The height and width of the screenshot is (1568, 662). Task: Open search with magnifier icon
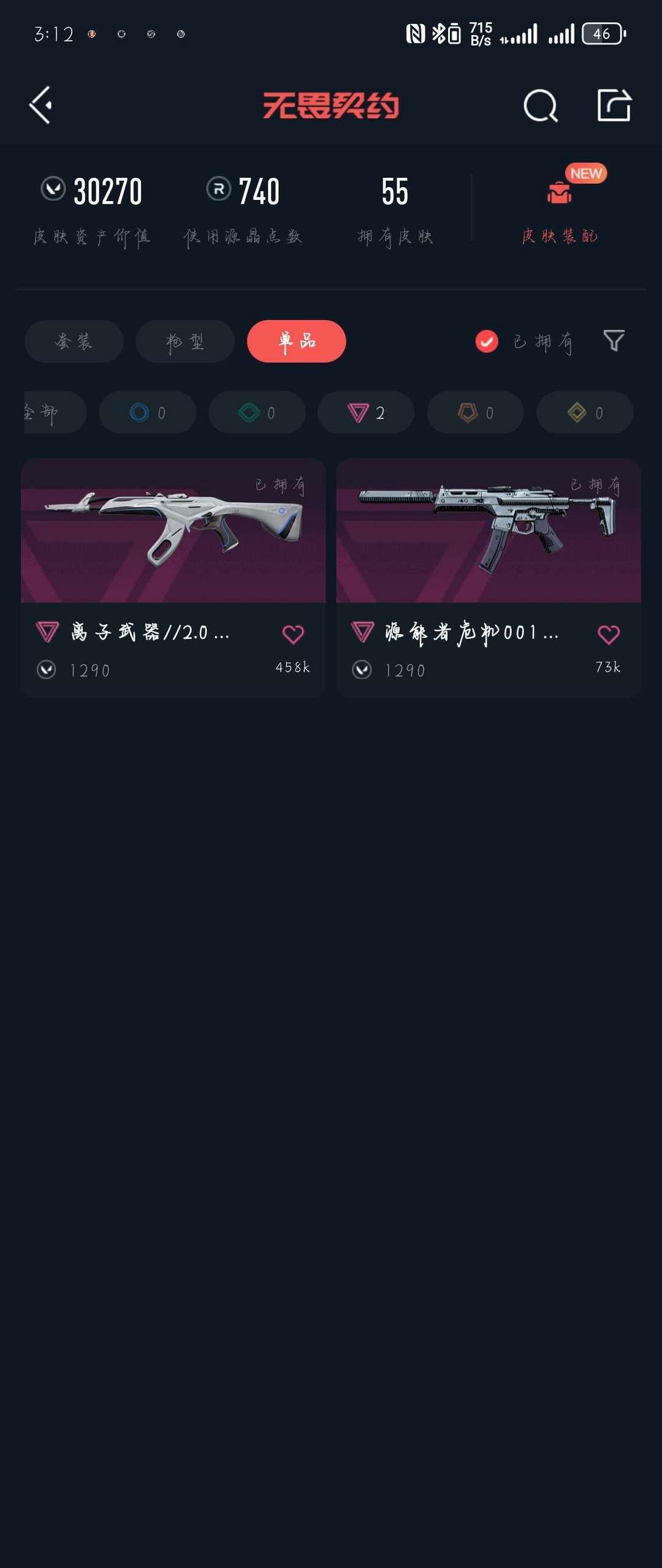point(541,105)
